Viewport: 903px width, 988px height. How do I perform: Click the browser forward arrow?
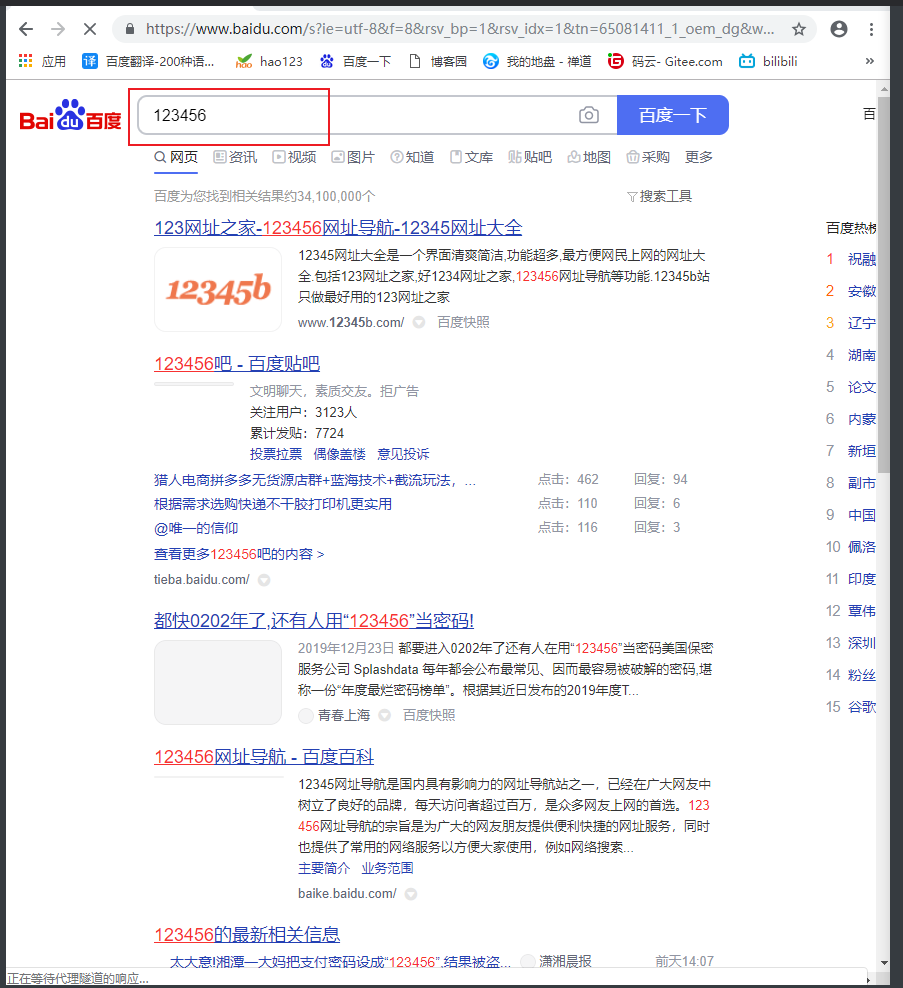58,29
